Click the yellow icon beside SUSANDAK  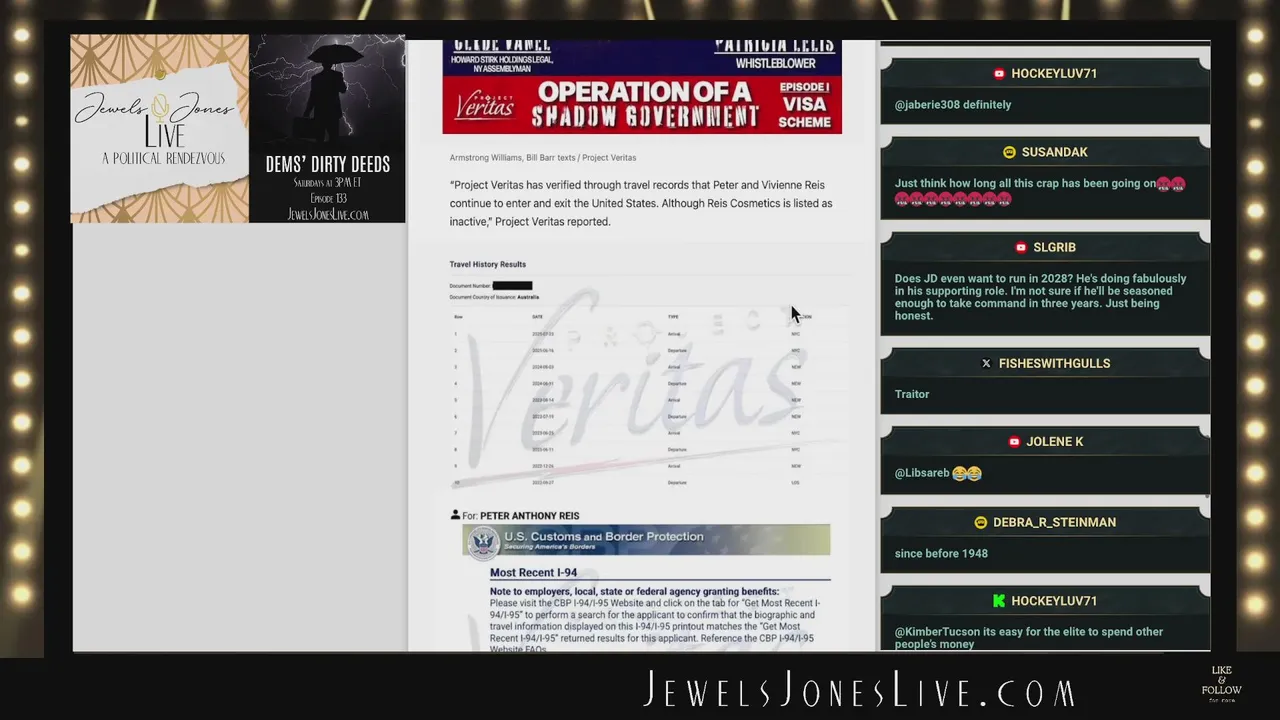(1009, 152)
